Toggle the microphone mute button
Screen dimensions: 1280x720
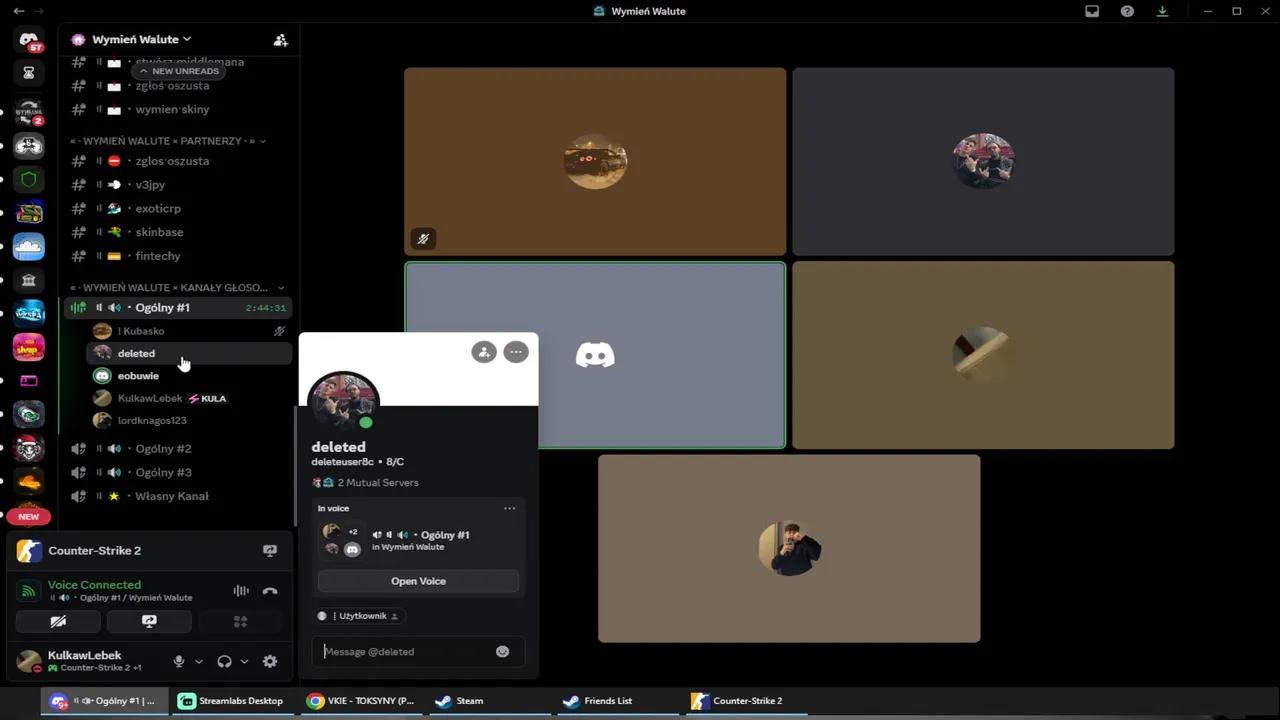179,661
